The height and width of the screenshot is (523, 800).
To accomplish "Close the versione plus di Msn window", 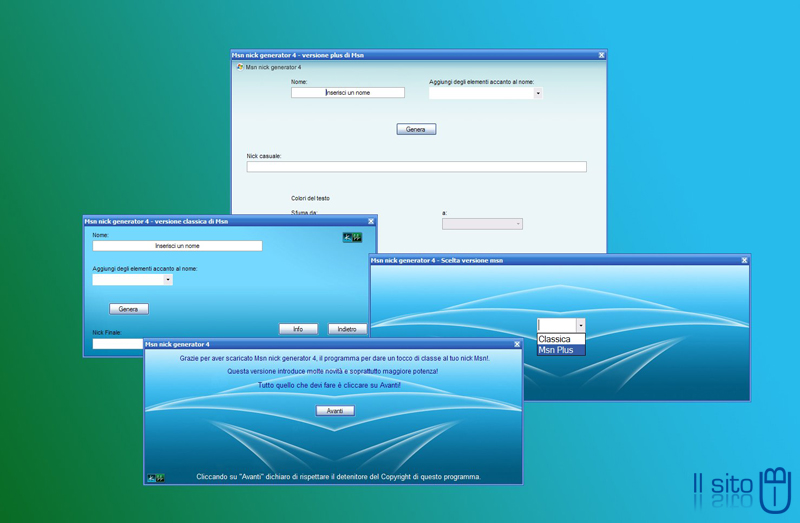I will click(x=602, y=55).
